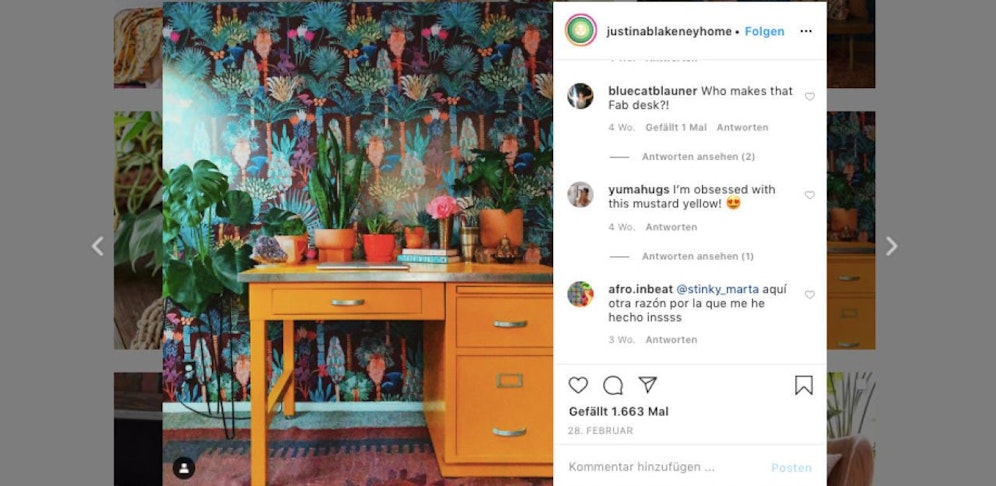This screenshot has height=486, width=996.
Task: Go to next post arrow
Action: point(891,246)
